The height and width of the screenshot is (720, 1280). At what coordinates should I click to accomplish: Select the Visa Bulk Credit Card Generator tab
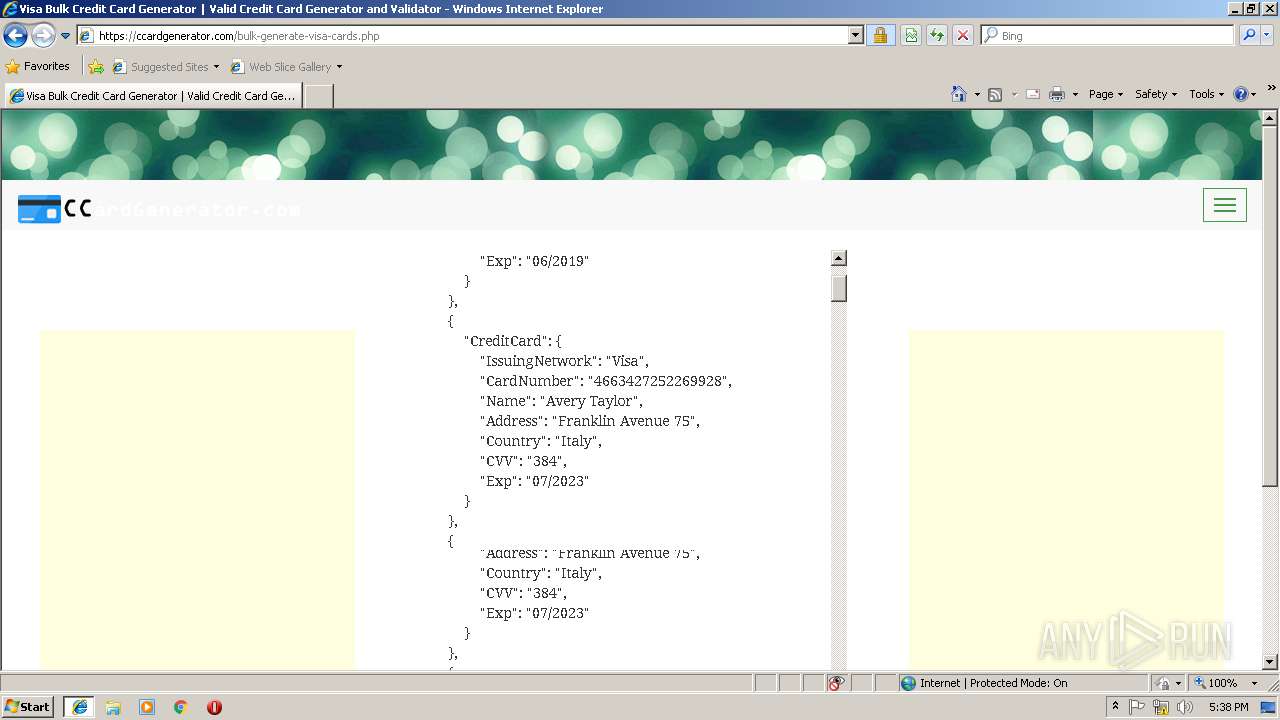point(153,96)
